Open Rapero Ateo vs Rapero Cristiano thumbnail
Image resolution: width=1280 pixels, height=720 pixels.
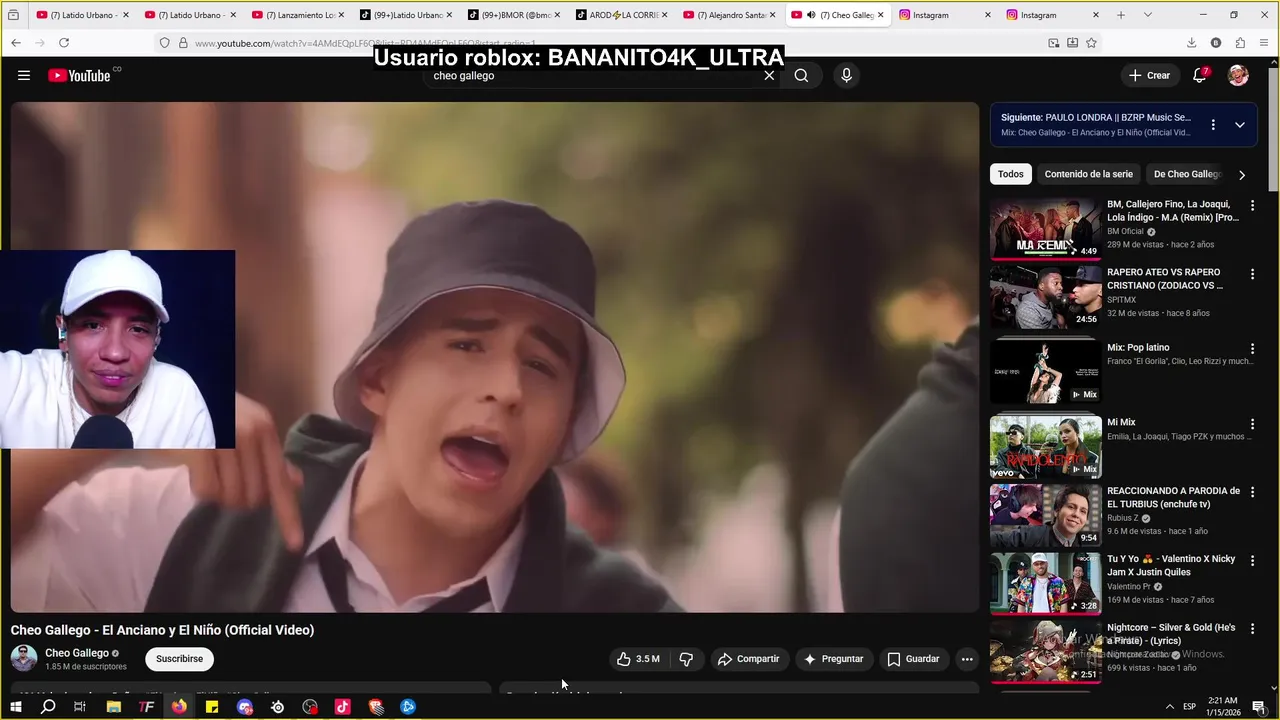pos(1045,297)
